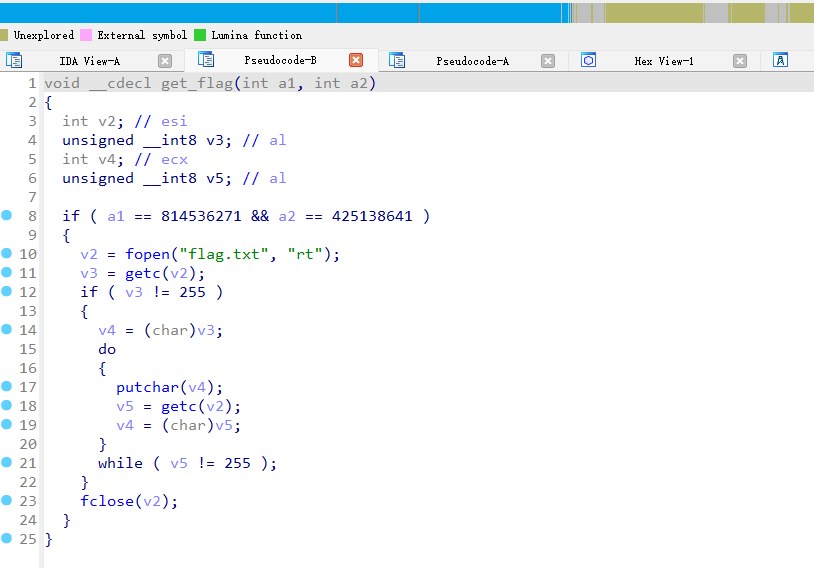Close the Pseudocode-A tab
This screenshot has height=568, width=814.
(x=548, y=61)
